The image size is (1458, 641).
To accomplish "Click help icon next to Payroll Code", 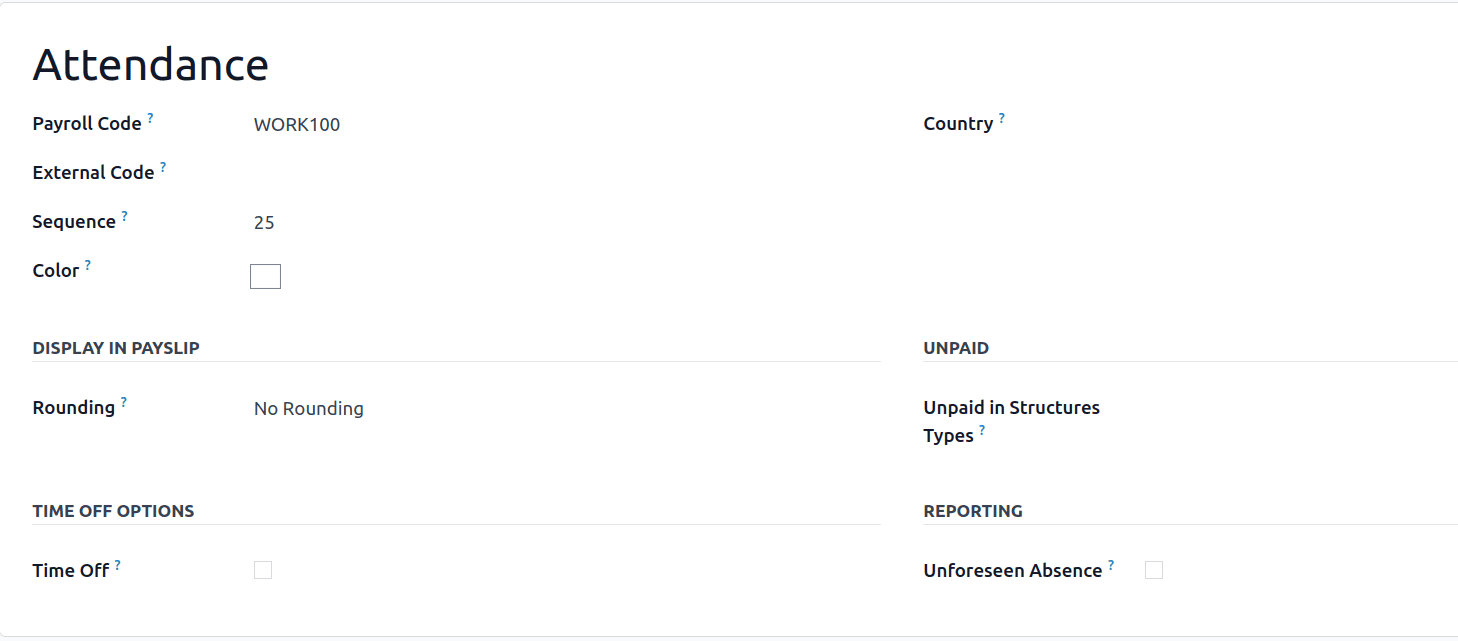I will pyautogui.click(x=151, y=118).
